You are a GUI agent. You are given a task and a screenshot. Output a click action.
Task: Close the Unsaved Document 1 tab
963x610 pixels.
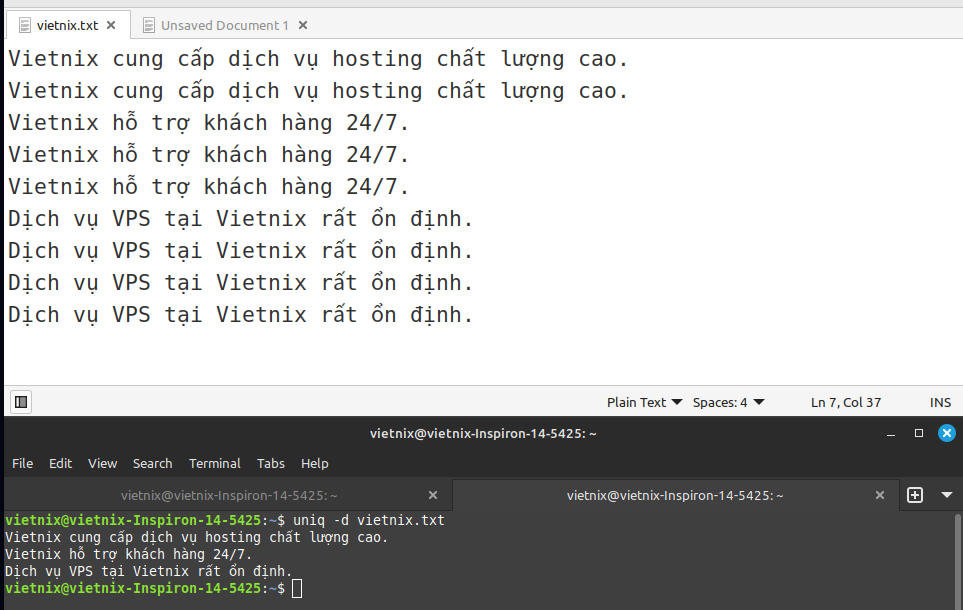pyautogui.click(x=303, y=25)
